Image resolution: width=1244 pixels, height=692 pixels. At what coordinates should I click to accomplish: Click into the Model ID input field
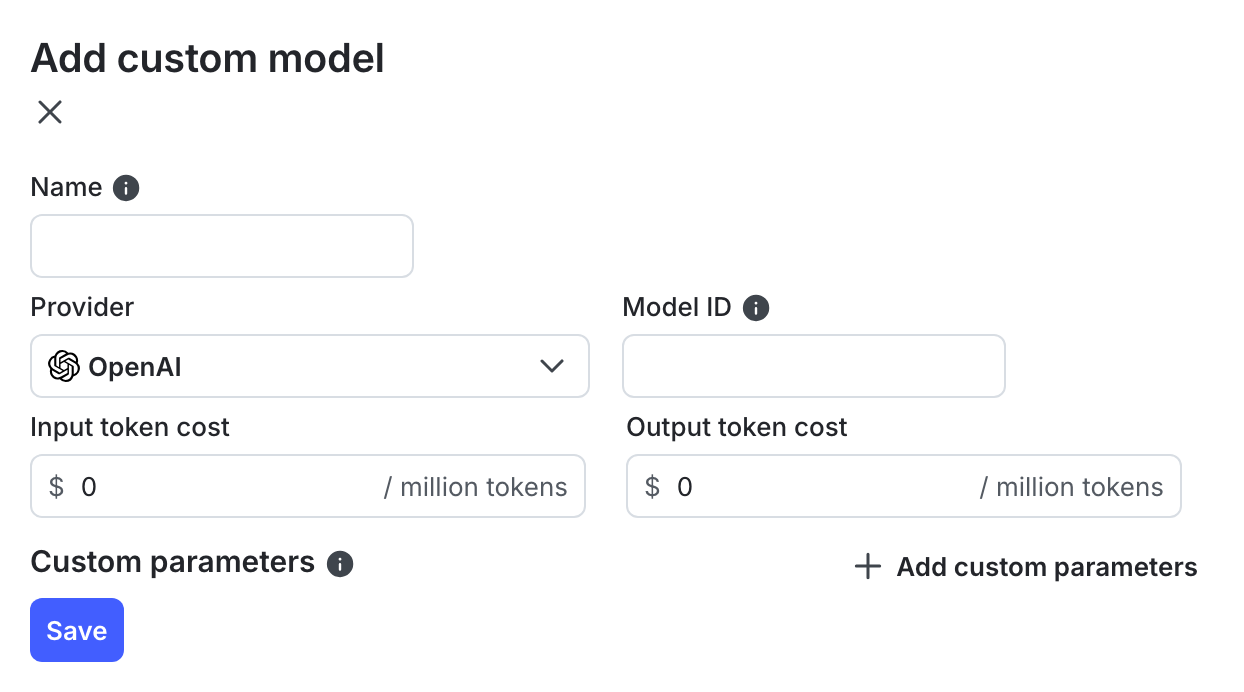[813, 366]
